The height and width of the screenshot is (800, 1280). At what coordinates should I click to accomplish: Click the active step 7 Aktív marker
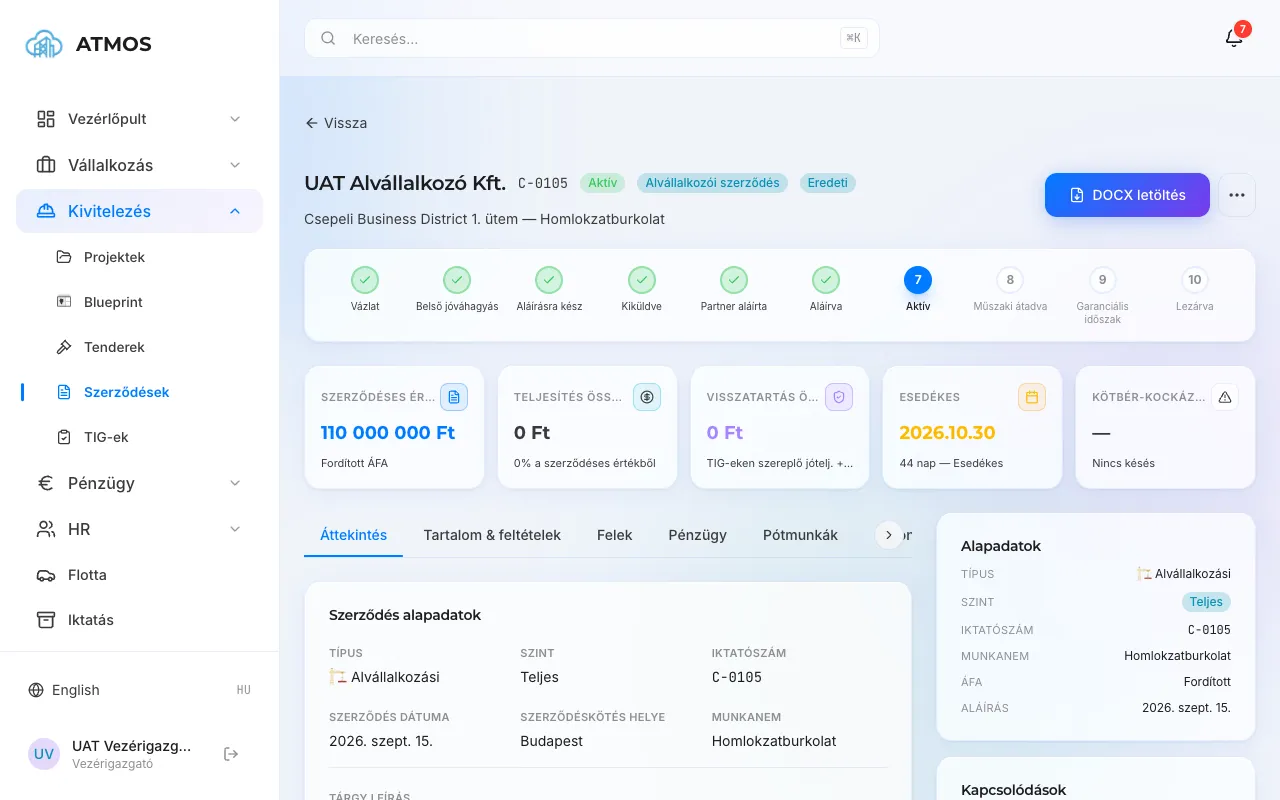click(918, 280)
